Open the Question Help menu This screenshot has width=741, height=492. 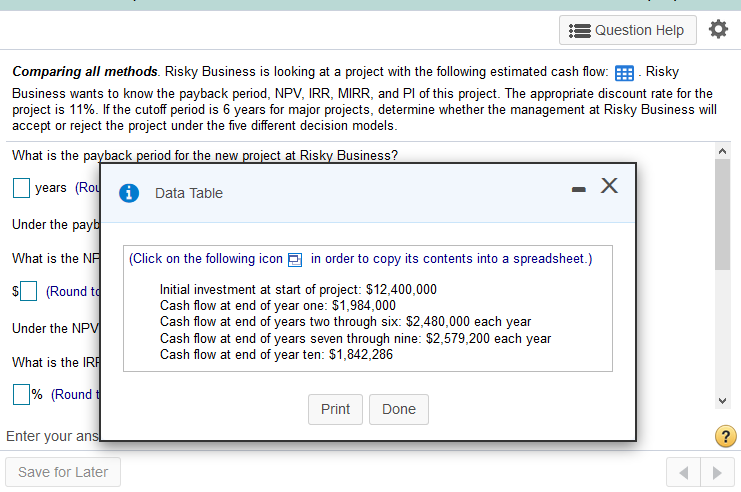(628, 30)
